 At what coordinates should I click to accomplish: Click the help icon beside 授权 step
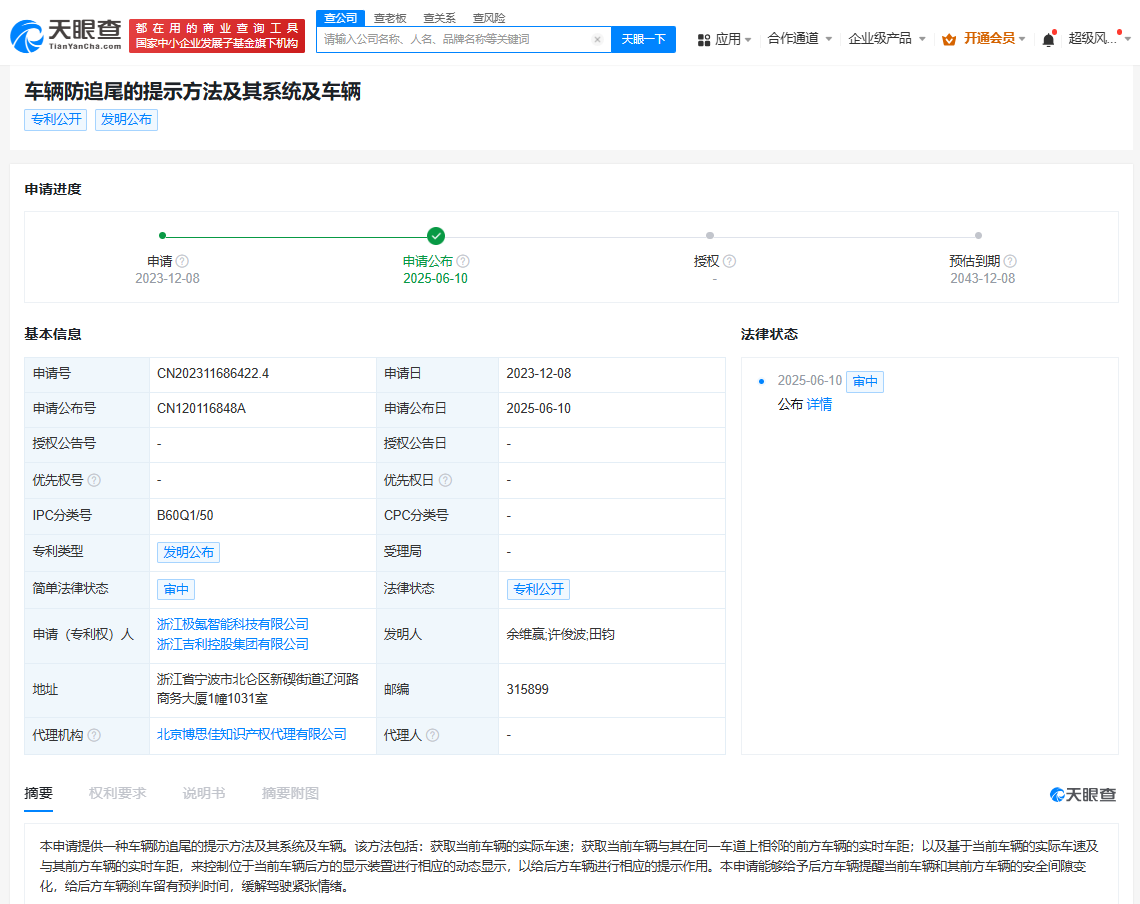click(729, 261)
